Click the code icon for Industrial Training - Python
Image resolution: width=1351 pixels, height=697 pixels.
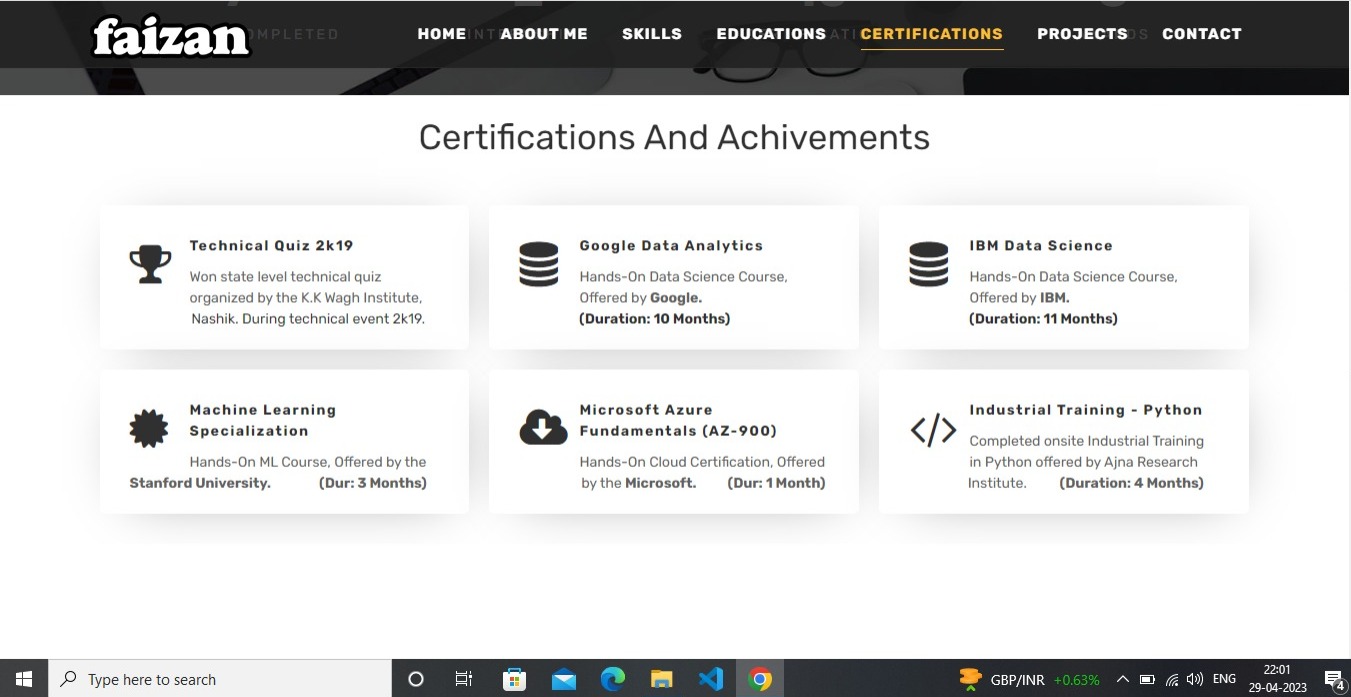click(x=933, y=429)
